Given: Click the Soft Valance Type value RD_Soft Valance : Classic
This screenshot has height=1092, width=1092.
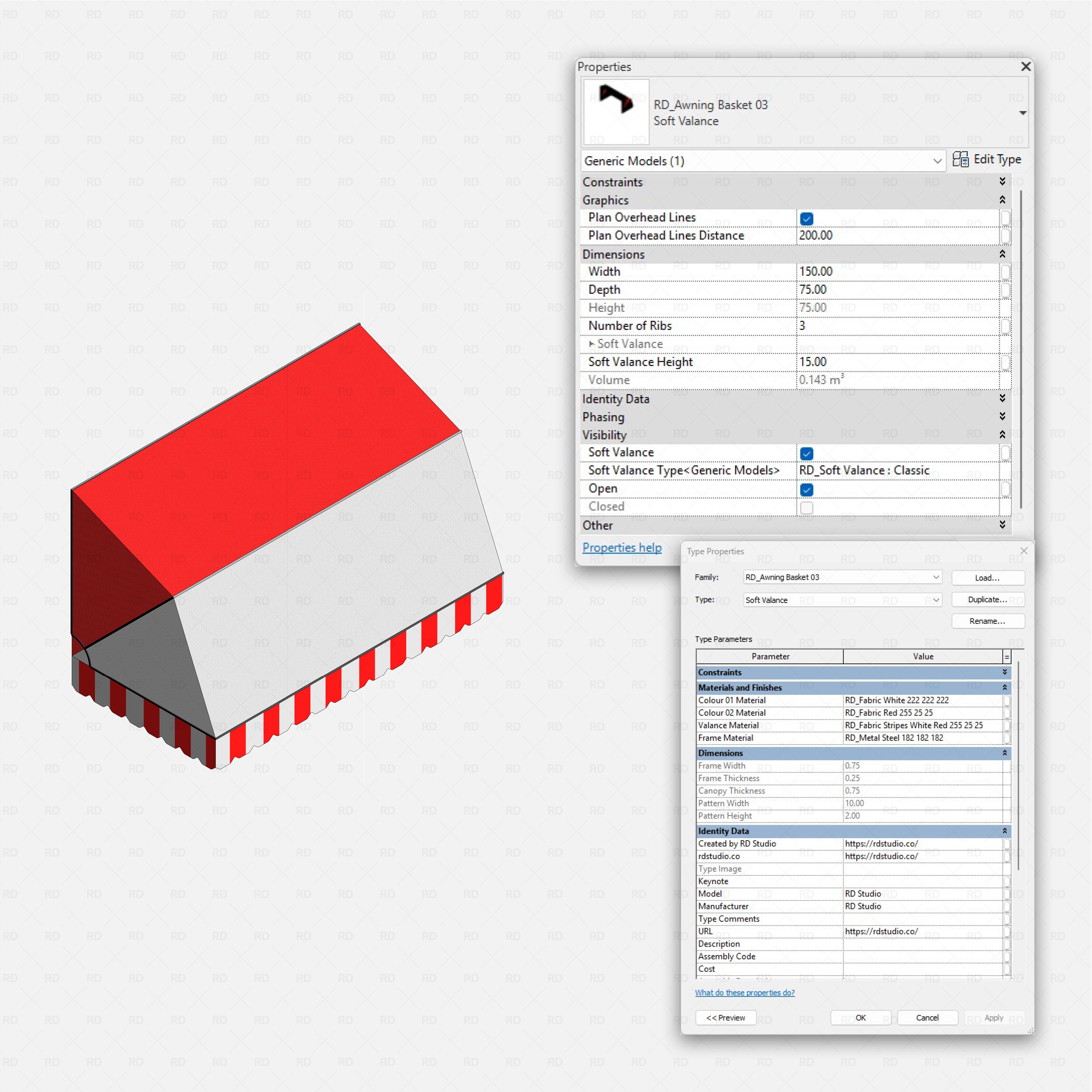Looking at the screenshot, I should pyautogui.click(x=897, y=471).
